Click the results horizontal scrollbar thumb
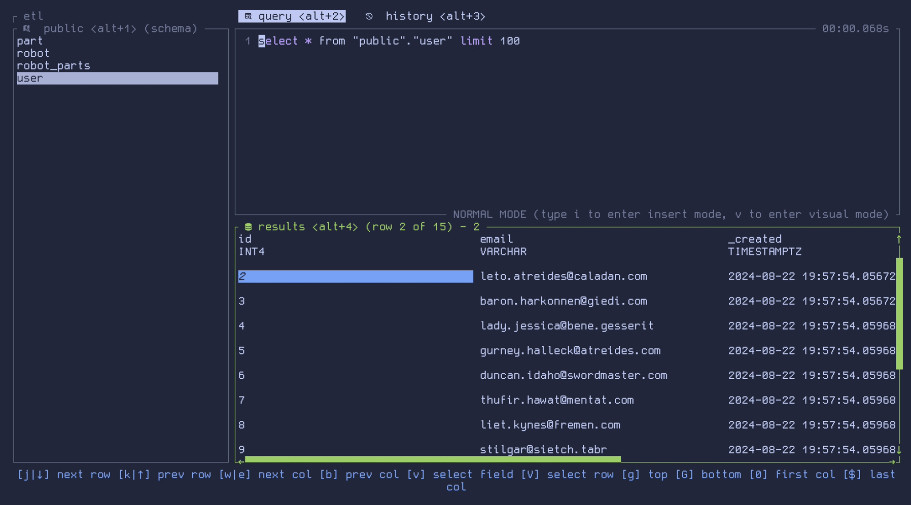 pos(433,459)
